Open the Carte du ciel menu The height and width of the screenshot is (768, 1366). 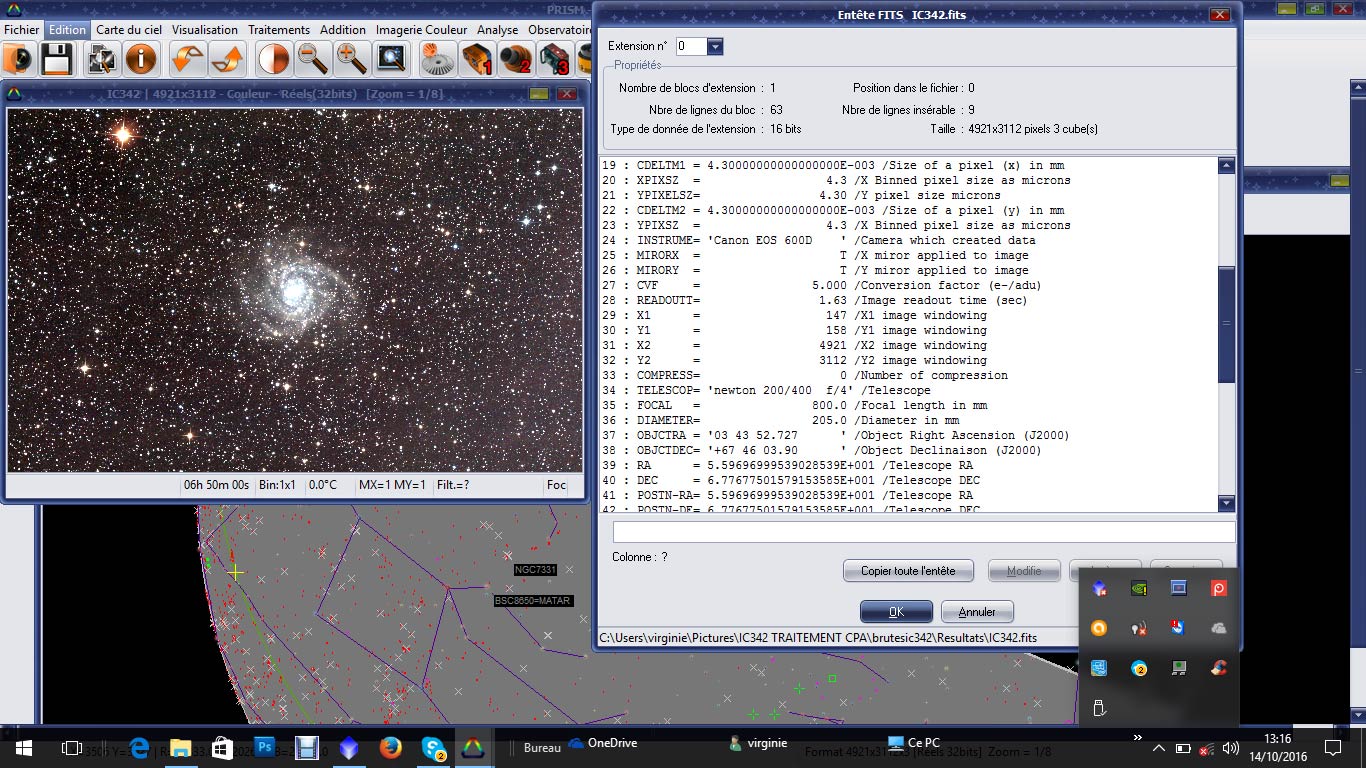click(x=130, y=30)
